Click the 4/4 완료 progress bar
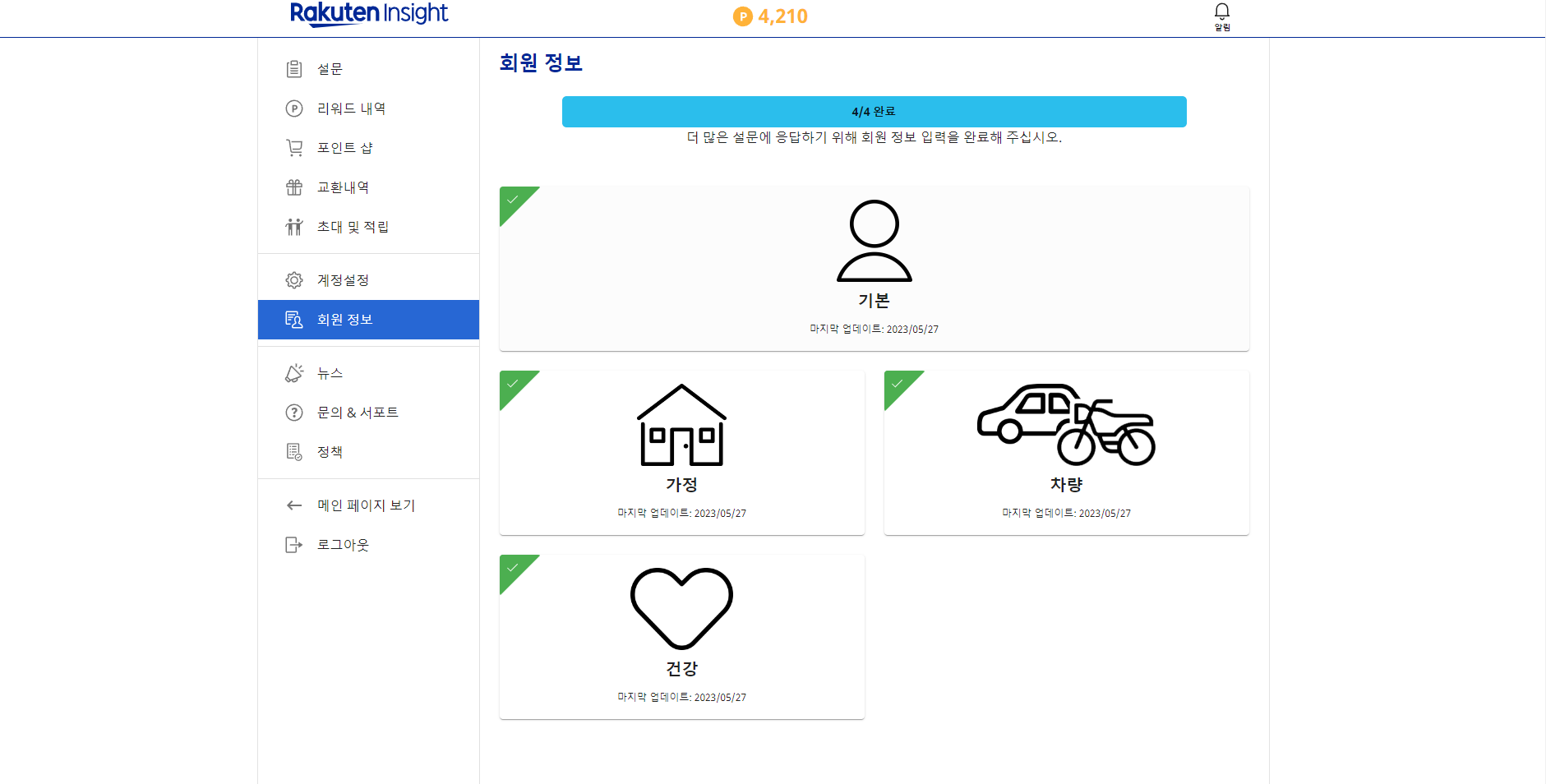This screenshot has width=1546, height=784. pos(875,112)
